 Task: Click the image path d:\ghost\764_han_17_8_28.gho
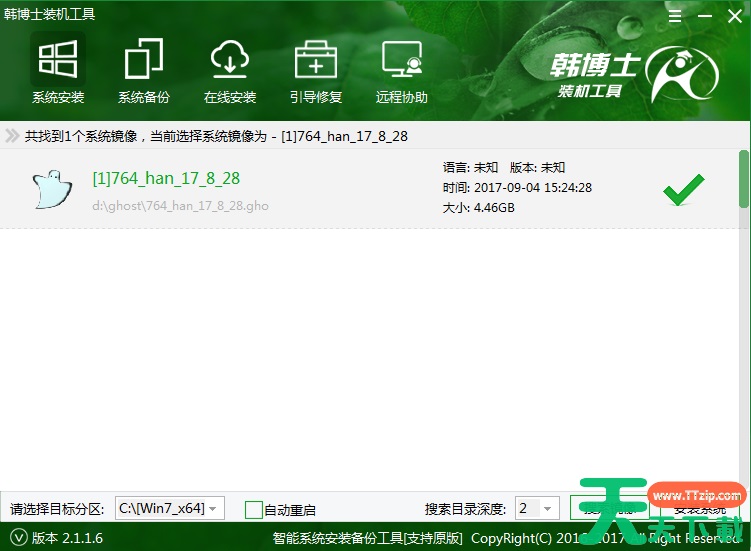coord(180,206)
